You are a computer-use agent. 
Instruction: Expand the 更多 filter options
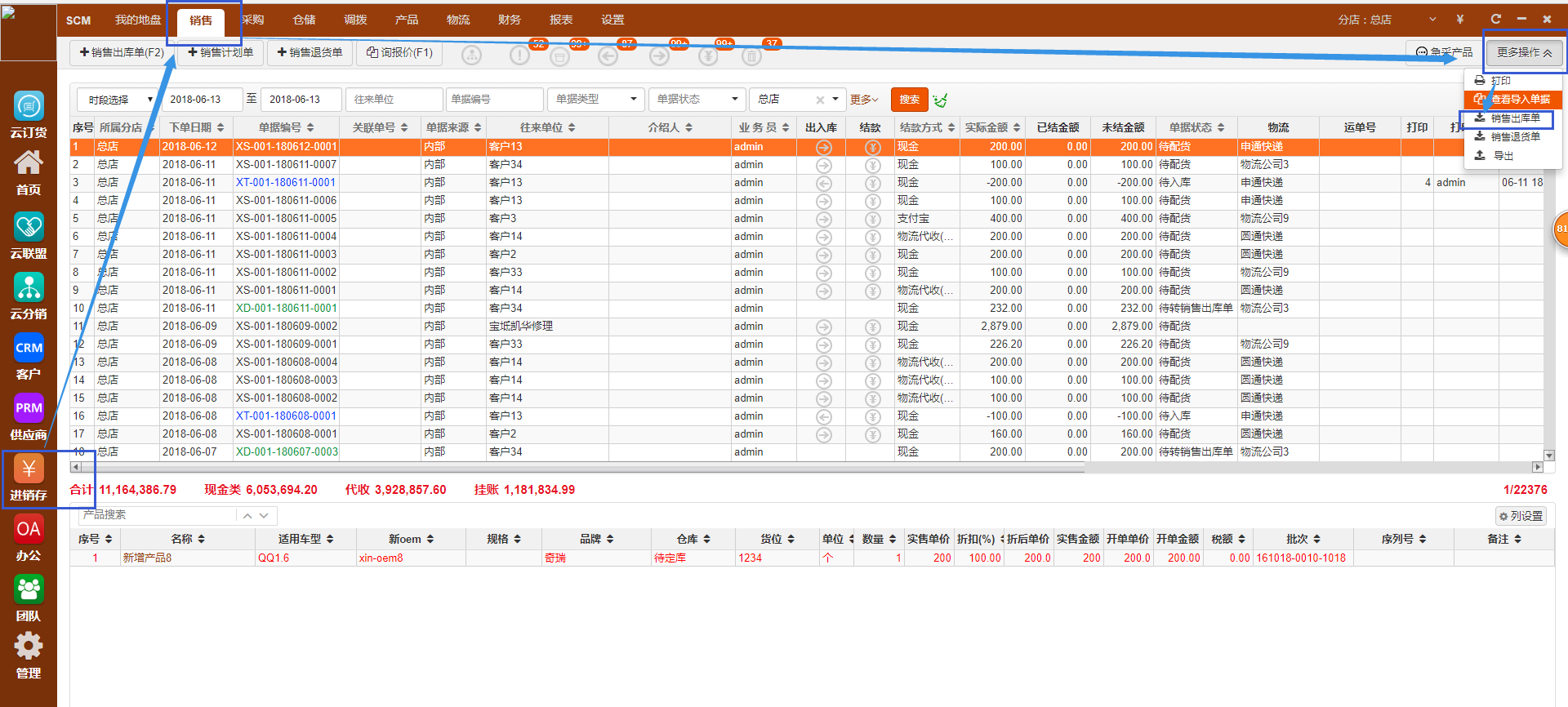pyautogui.click(x=863, y=100)
